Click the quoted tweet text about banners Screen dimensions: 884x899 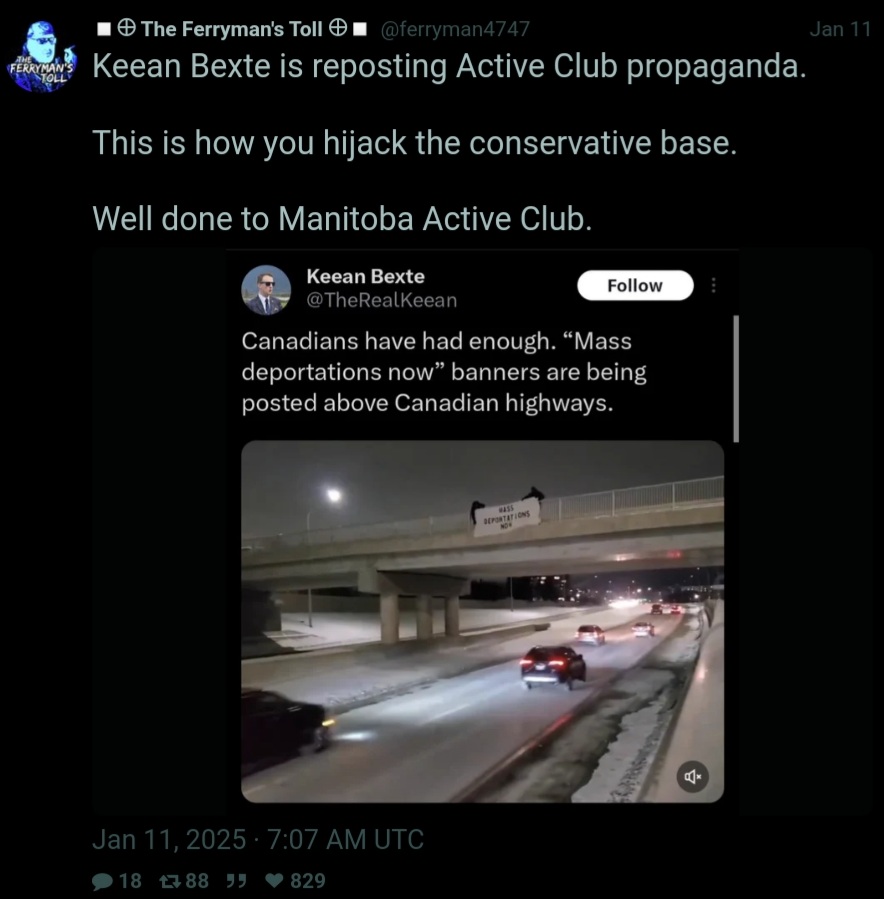click(x=444, y=372)
